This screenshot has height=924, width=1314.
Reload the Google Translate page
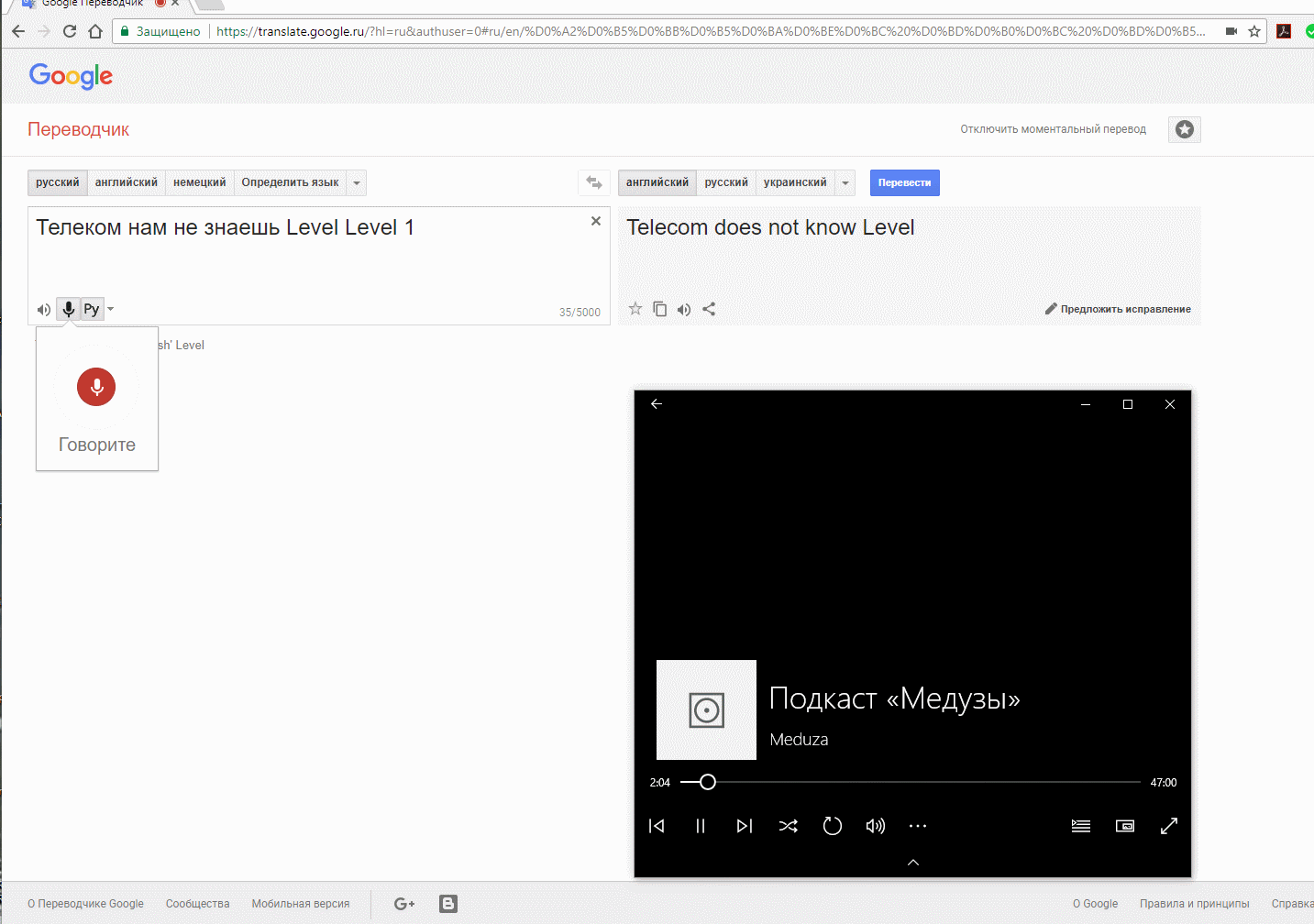coord(70,31)
